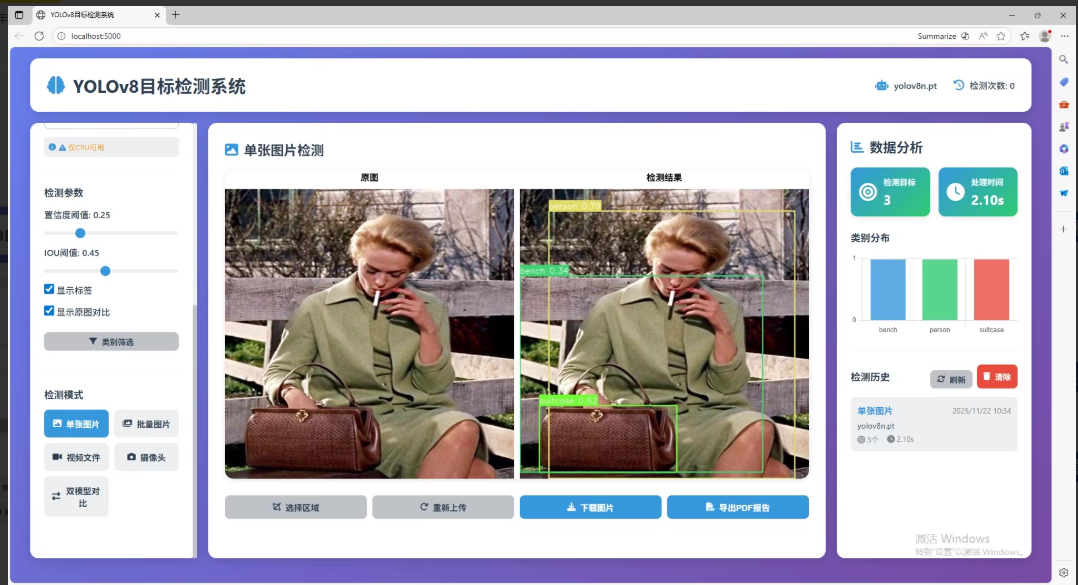The image size is (1078, 585).
Task: Click the robot icon beside yolov8n.pt
Action: click(881, 86)
